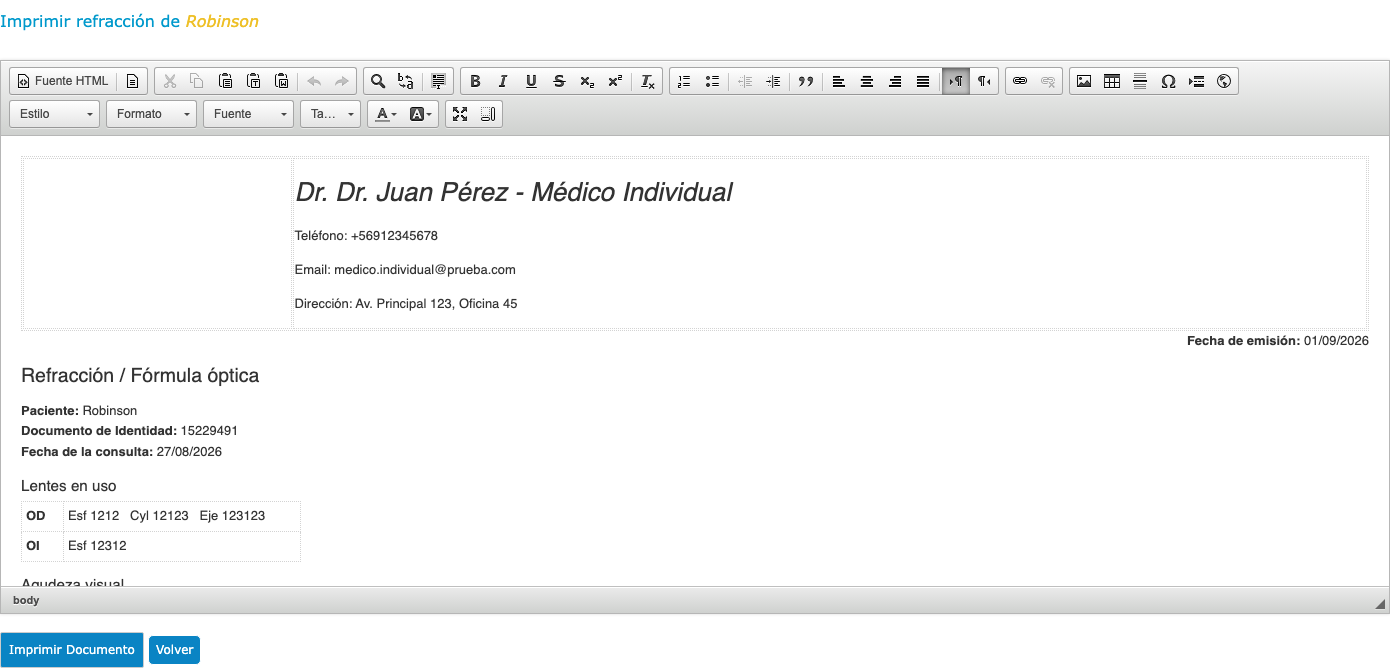The width and height of the screenshot is (1390, 668).
Task: Click the Imprimir Documento button
Action: pyautogui.click(x=72, y=650)
